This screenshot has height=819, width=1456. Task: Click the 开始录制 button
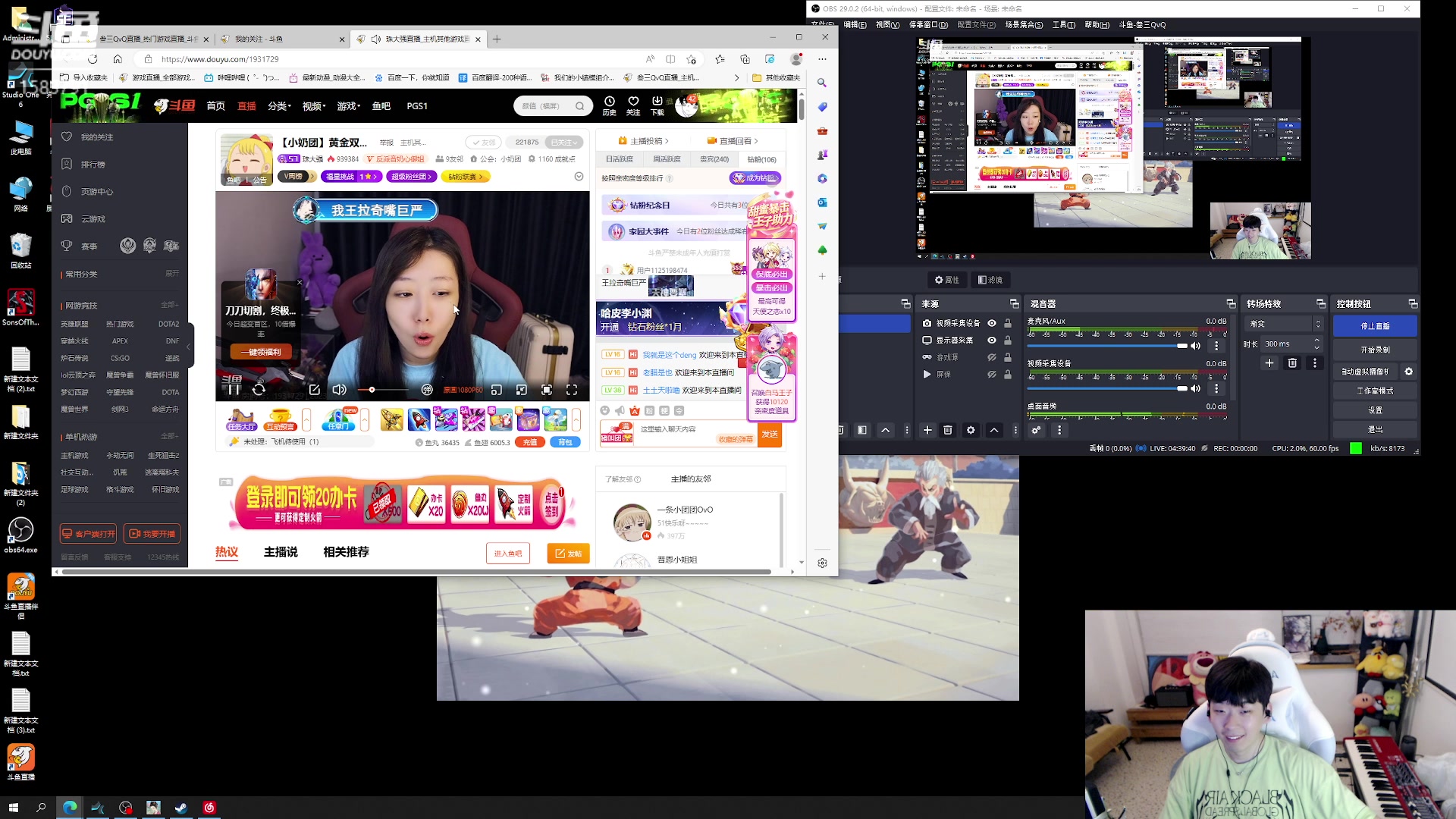pyautogui.click(x=1375, y=350)
